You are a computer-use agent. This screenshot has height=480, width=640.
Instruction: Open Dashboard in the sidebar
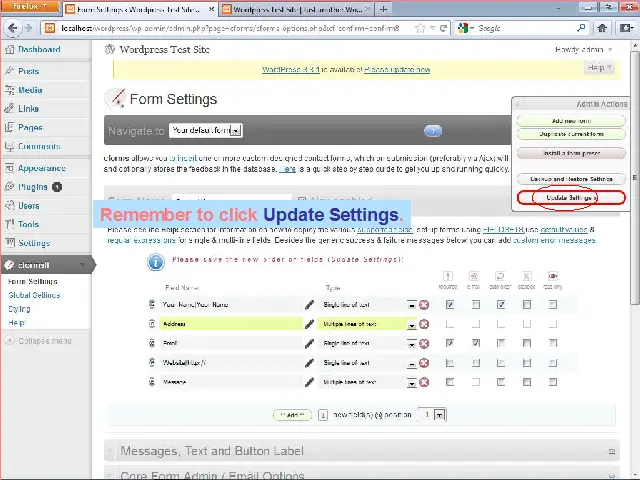click(x=39, y=49)
